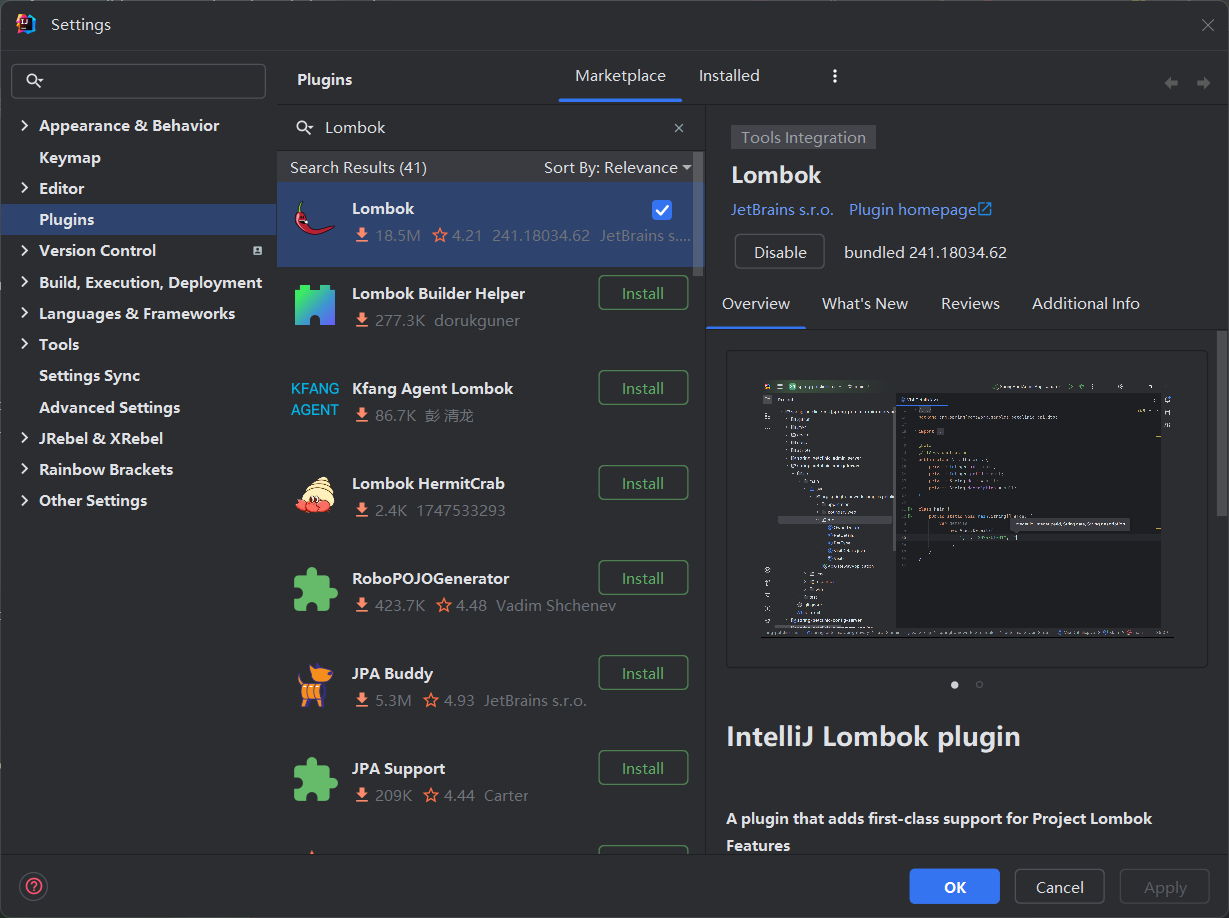
Task: Click the plugin search magnifier icon
Action: point(305,128)
